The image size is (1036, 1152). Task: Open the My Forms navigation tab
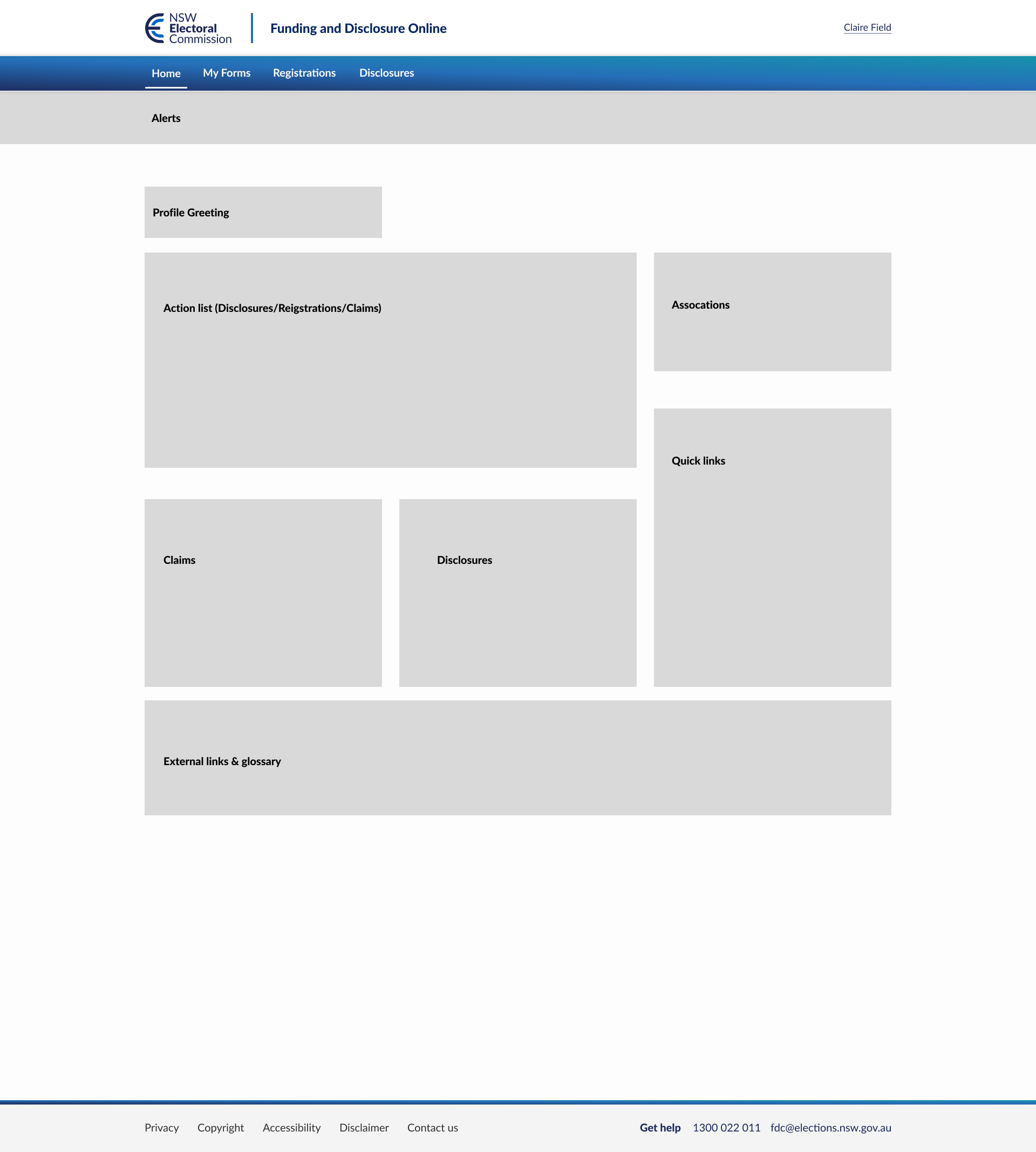click(x=227, y=73)
